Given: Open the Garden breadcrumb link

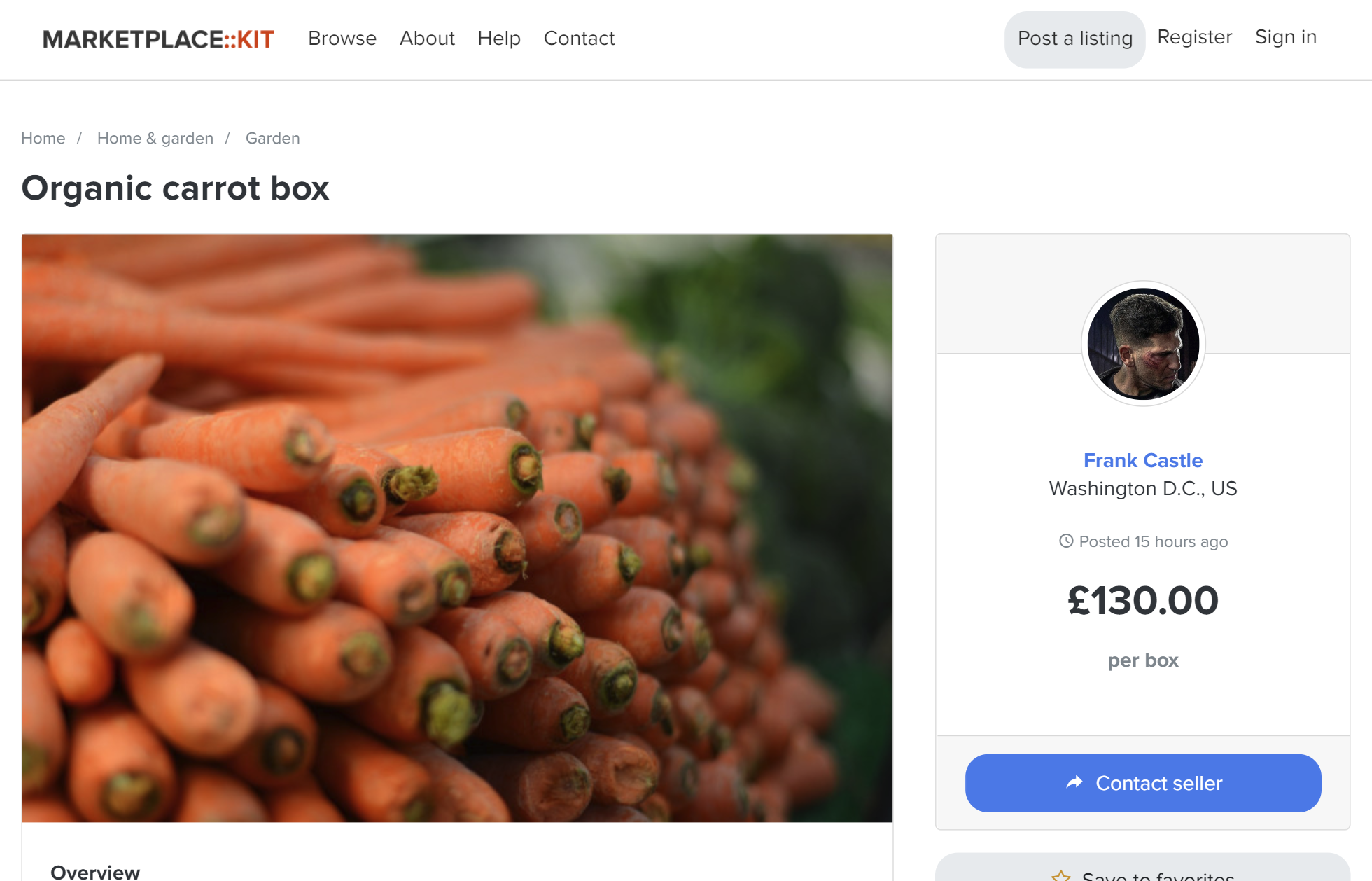Looking at the screenshot, I should 272,138.
